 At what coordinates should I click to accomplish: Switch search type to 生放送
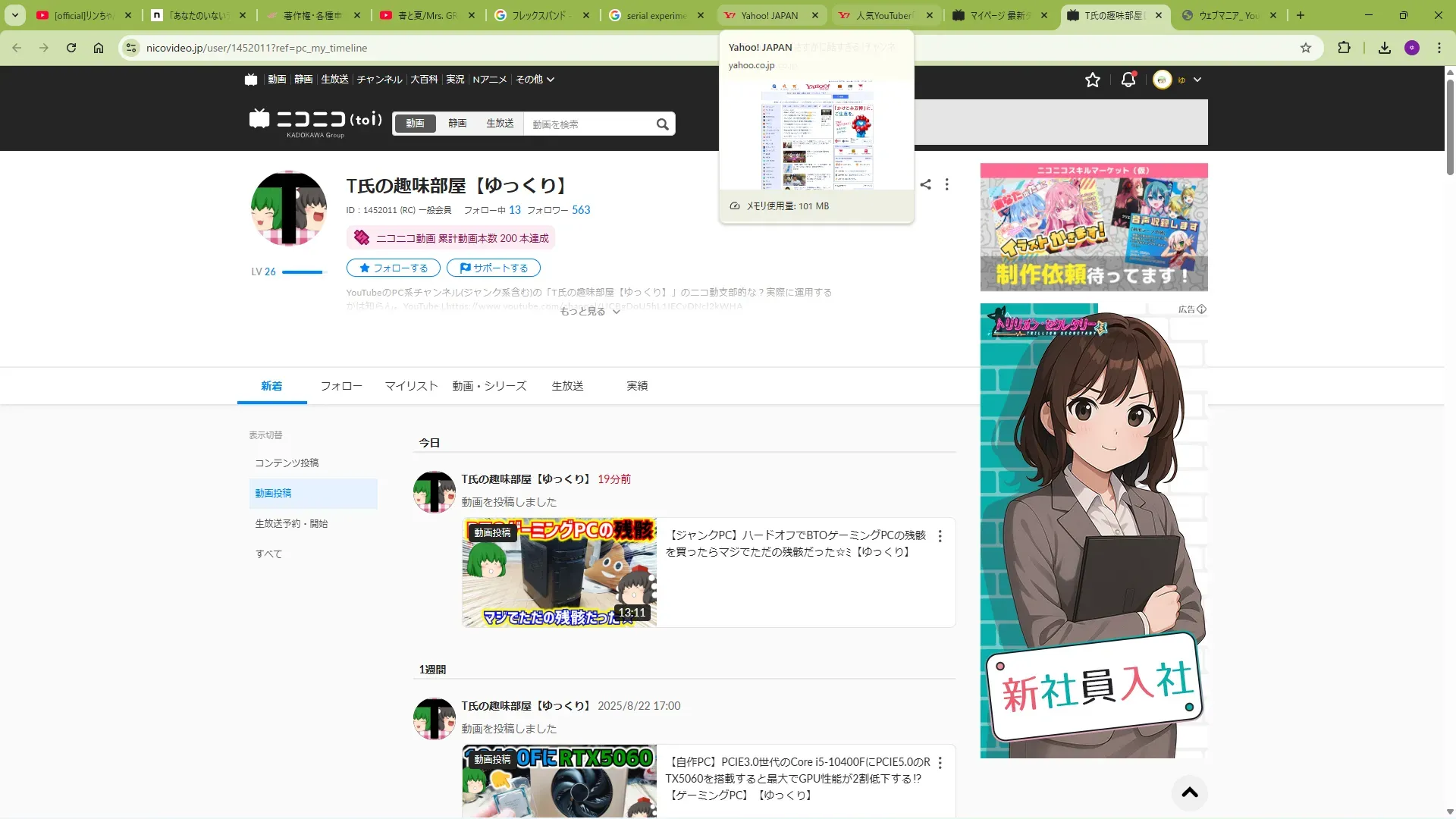500,124
